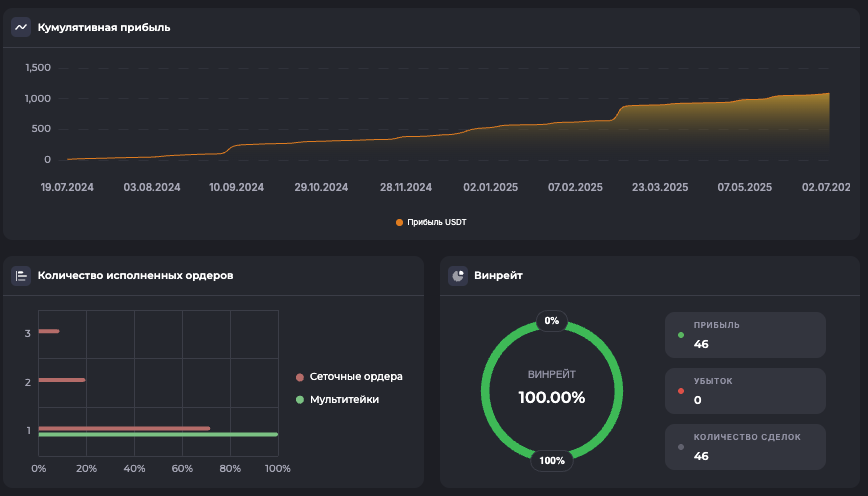
Task: Click the orange Прибыль USDT legend marker
Action: (x=400, y=222)
